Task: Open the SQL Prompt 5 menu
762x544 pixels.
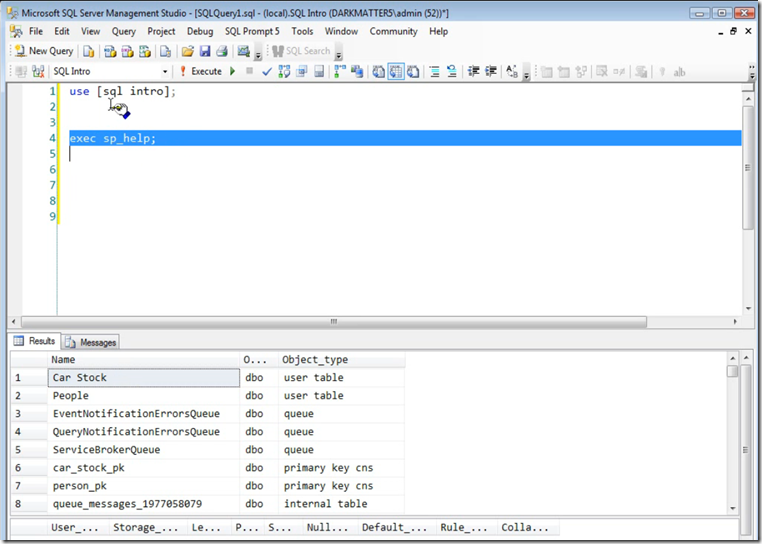Action: 252,31
